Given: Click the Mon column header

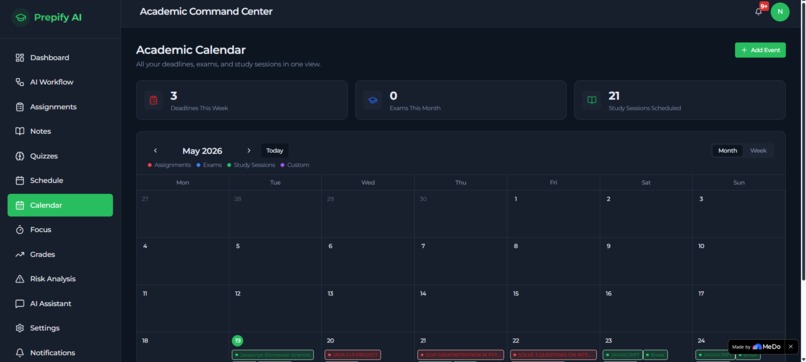Looking at the screenshot, I should (182, 183).
